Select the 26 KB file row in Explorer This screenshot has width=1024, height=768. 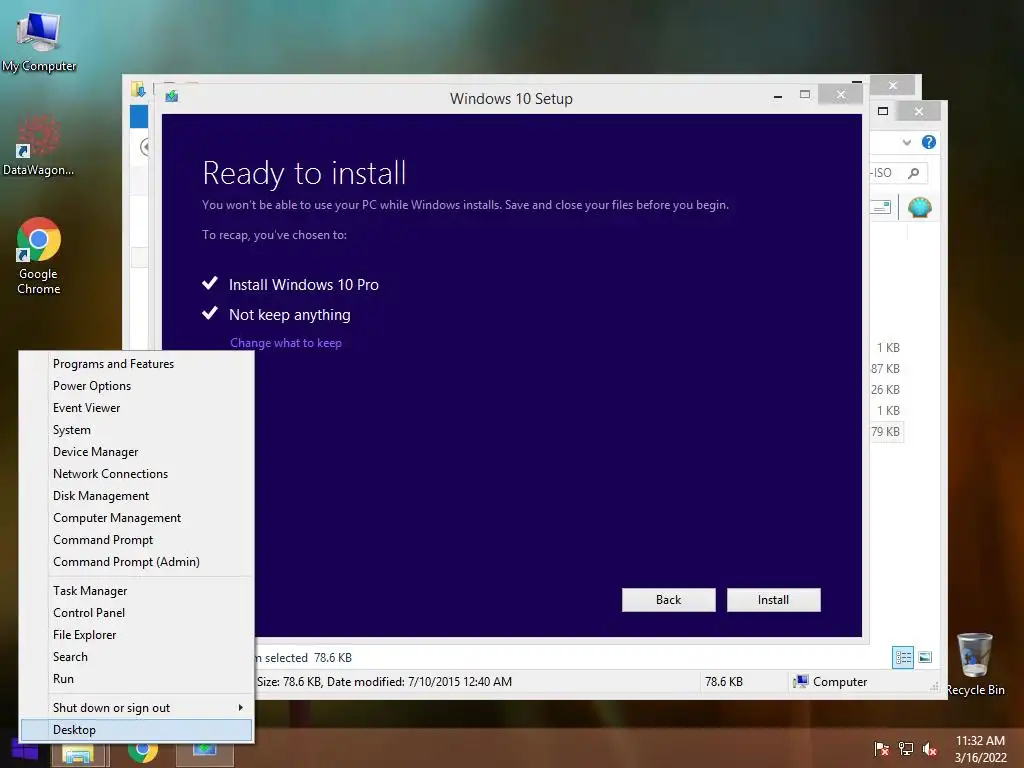coord(886,389)
